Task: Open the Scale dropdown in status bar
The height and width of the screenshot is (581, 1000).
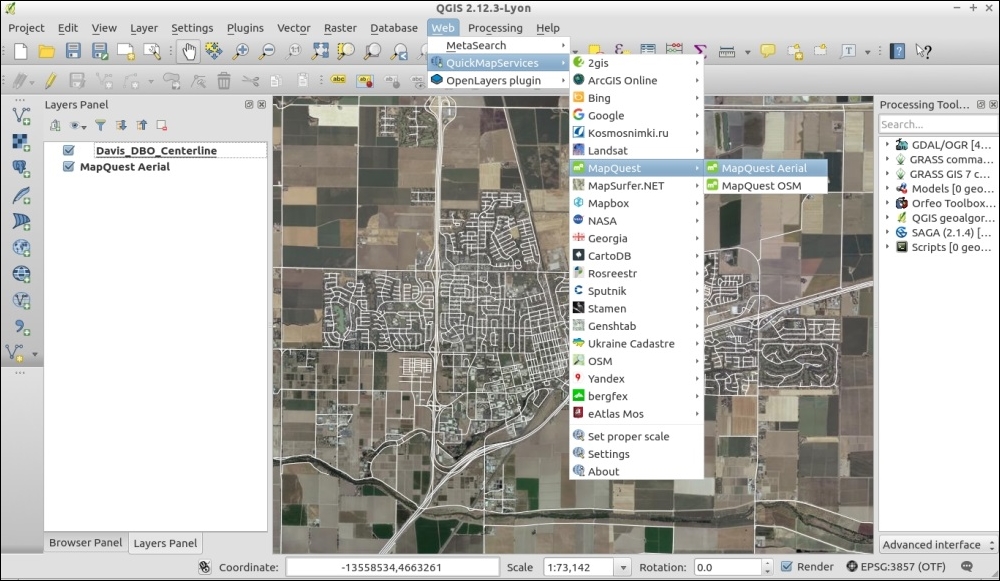Action: [622, 567]
